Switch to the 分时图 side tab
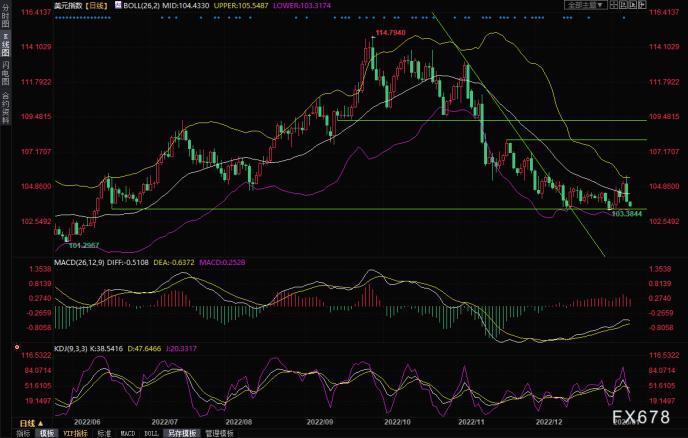The width and height of the screenshot is (688, 438). [5, 16]
